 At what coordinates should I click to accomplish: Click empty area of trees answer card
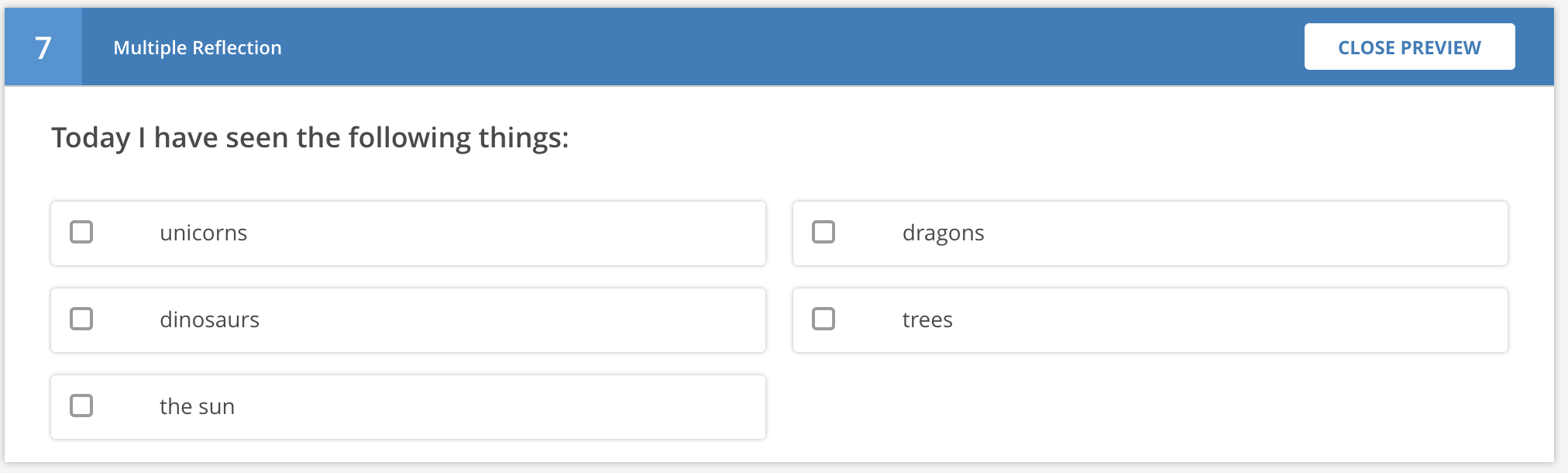1240,320
